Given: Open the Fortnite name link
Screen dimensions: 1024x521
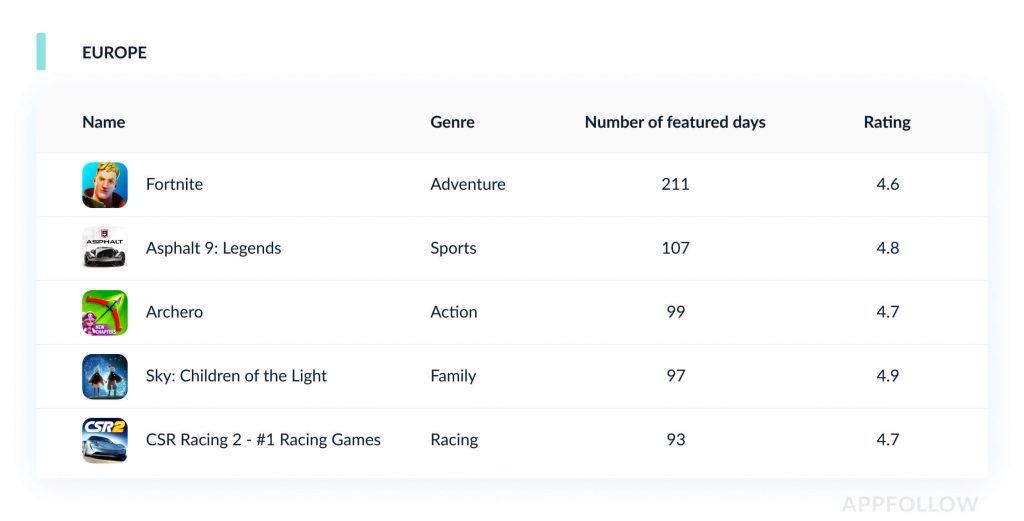Looking at the screenshot, I should (174, 184).
